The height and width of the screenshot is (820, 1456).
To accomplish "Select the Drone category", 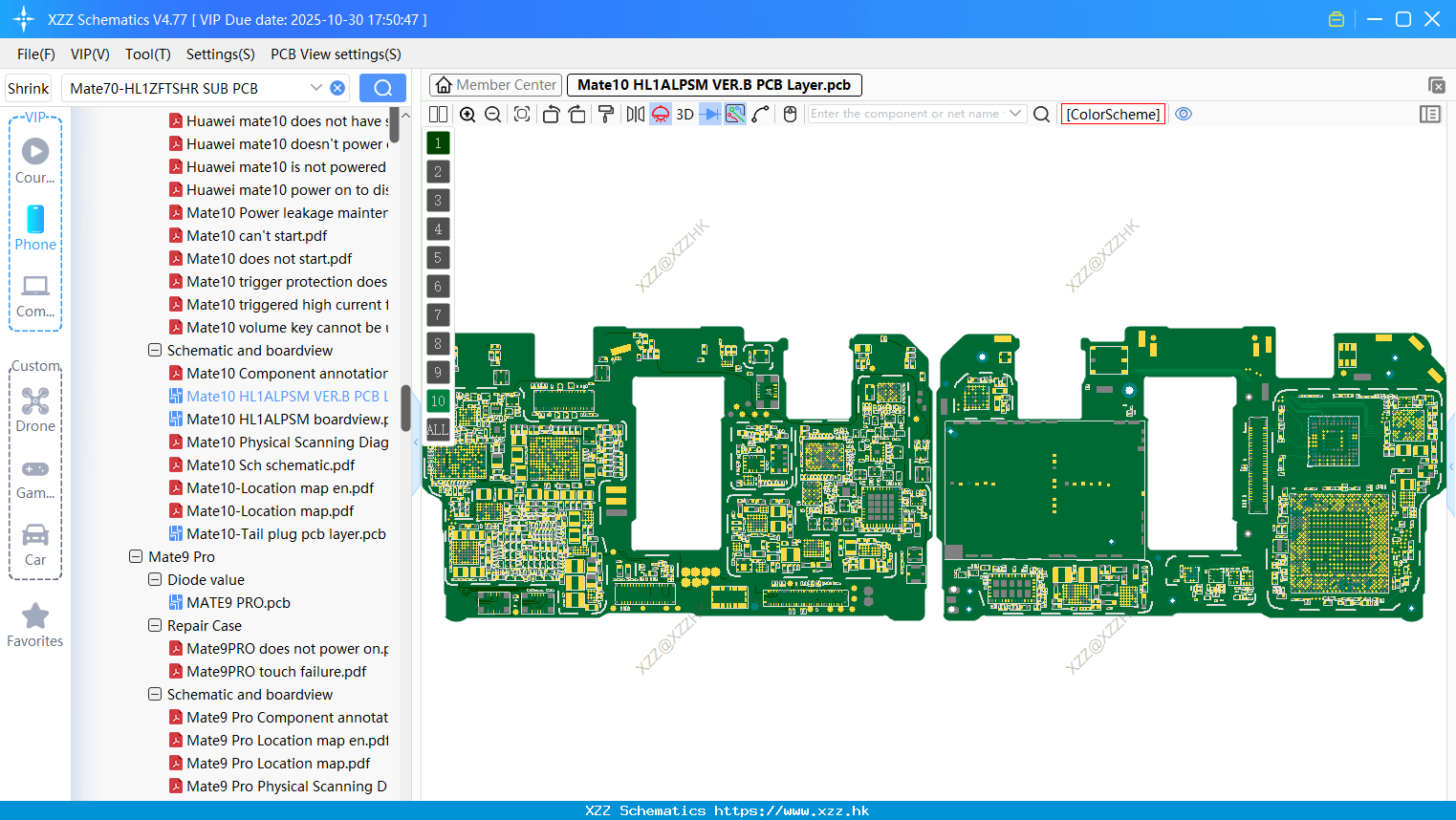I will 35,410.
